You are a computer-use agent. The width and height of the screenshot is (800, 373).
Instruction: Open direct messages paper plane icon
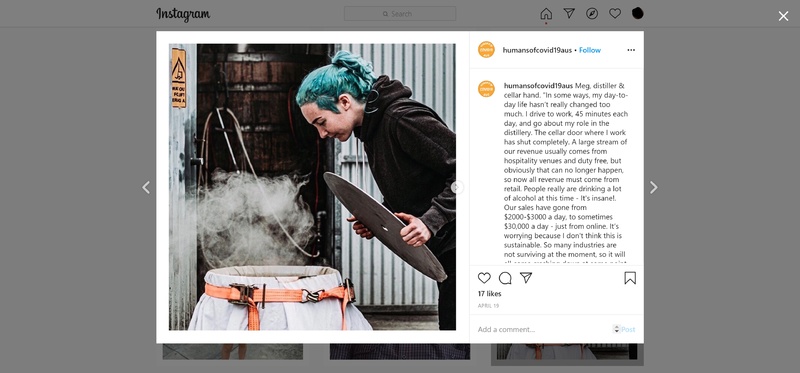(569, 13)
